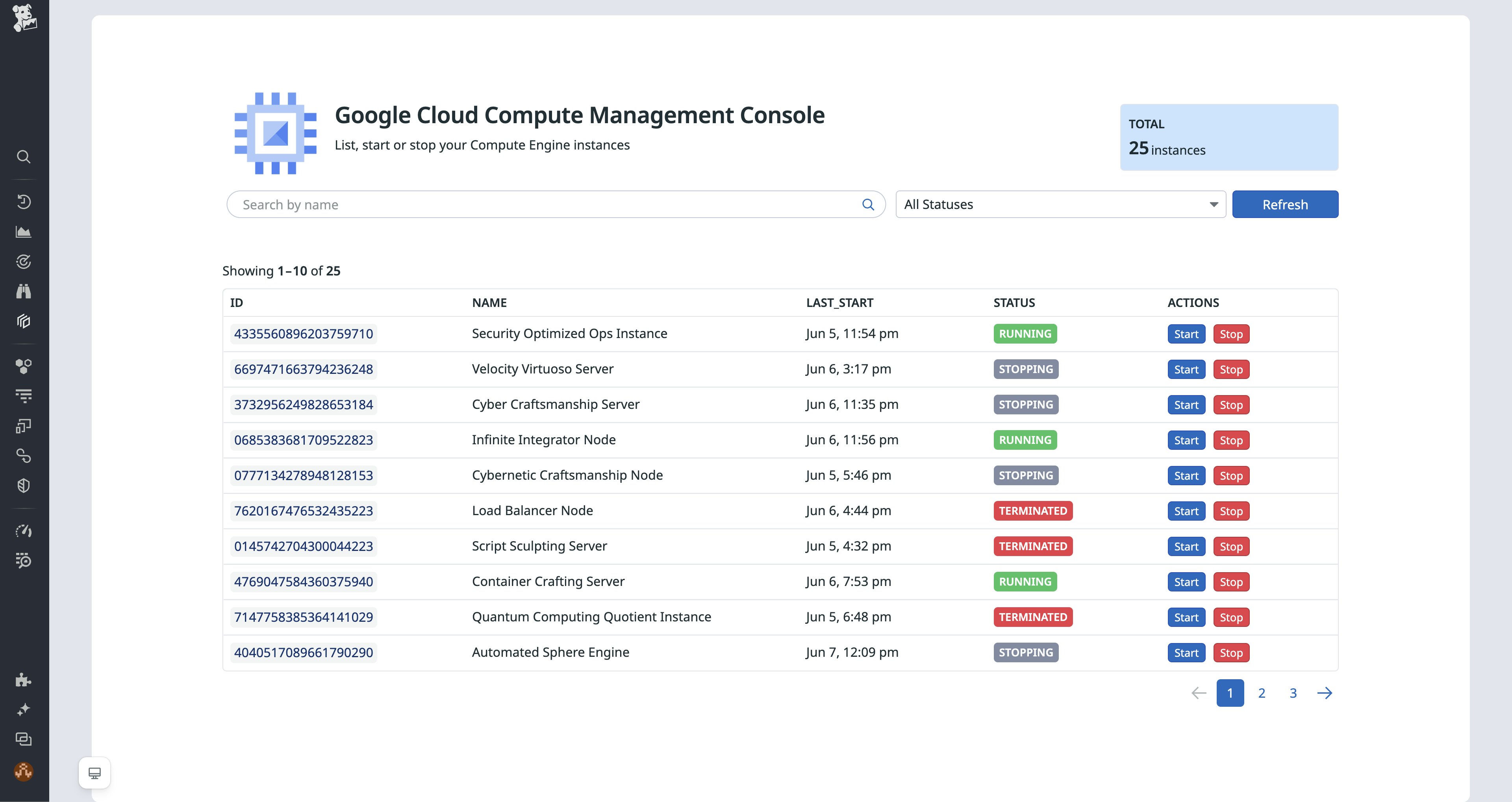Stop the Velocity Virtuoso Server instance
The width and height of the screenshot is (1512, 802).
[1231, 369]
